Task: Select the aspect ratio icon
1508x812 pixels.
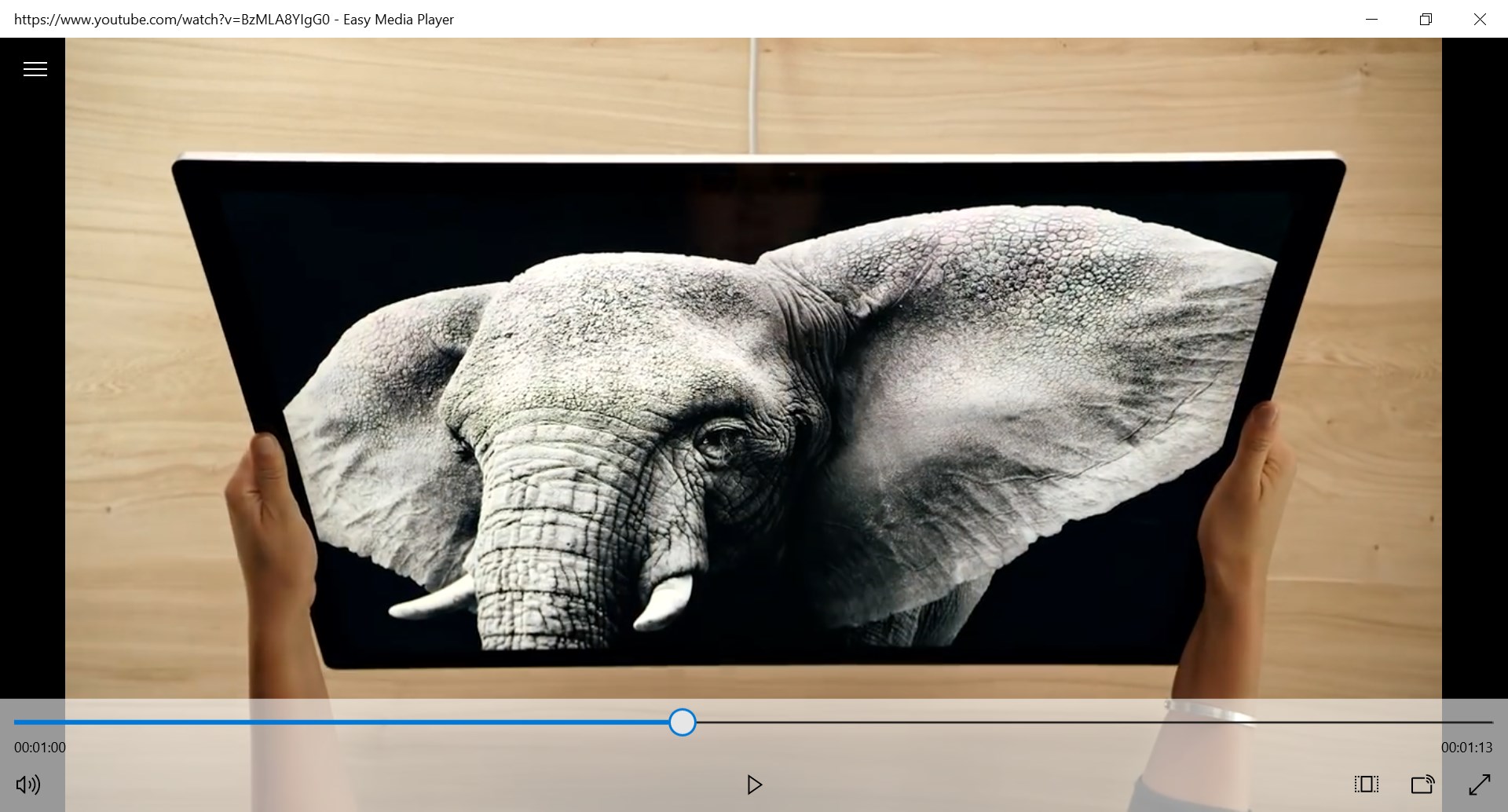Action: [1367, 784]
